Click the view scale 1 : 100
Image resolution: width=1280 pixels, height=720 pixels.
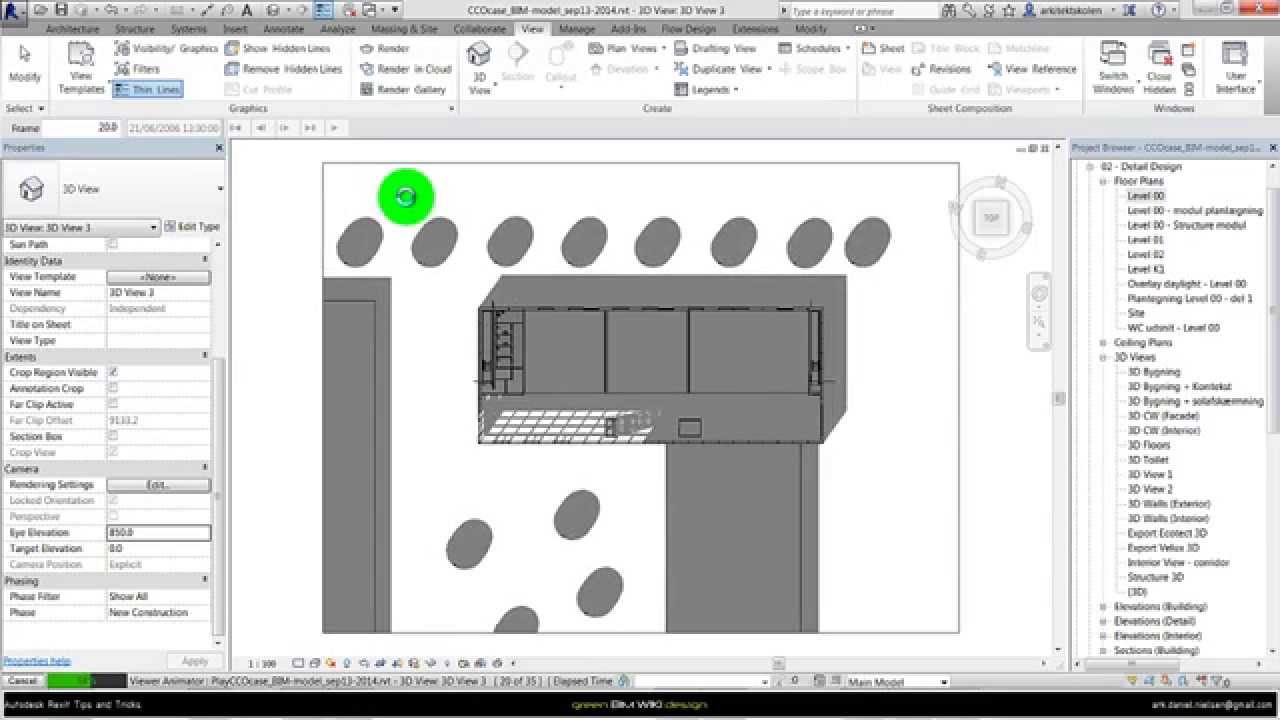pos(262,663)
